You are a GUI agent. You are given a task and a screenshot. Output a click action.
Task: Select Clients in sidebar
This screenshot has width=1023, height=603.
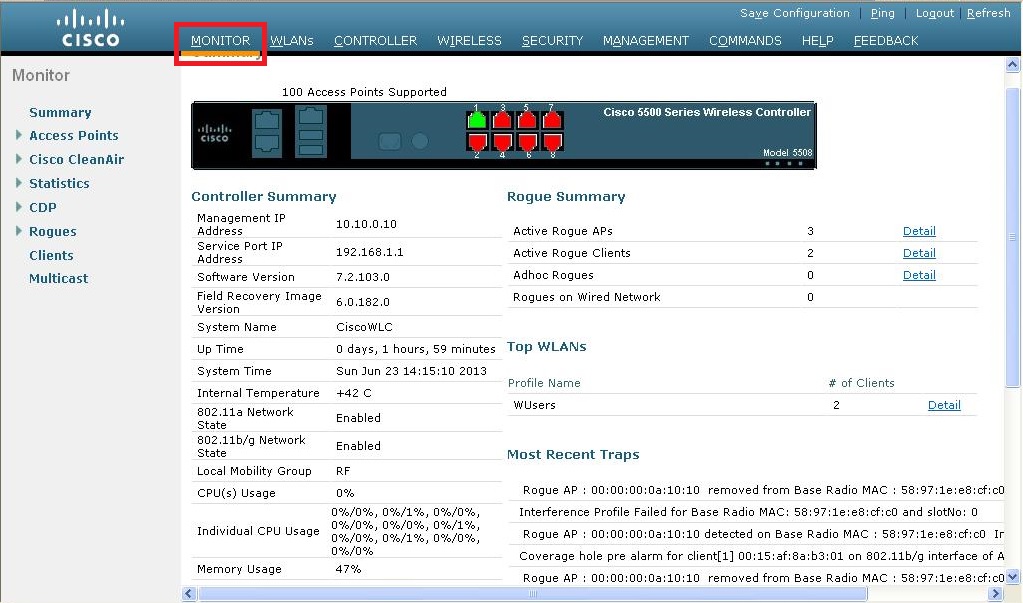51,255
